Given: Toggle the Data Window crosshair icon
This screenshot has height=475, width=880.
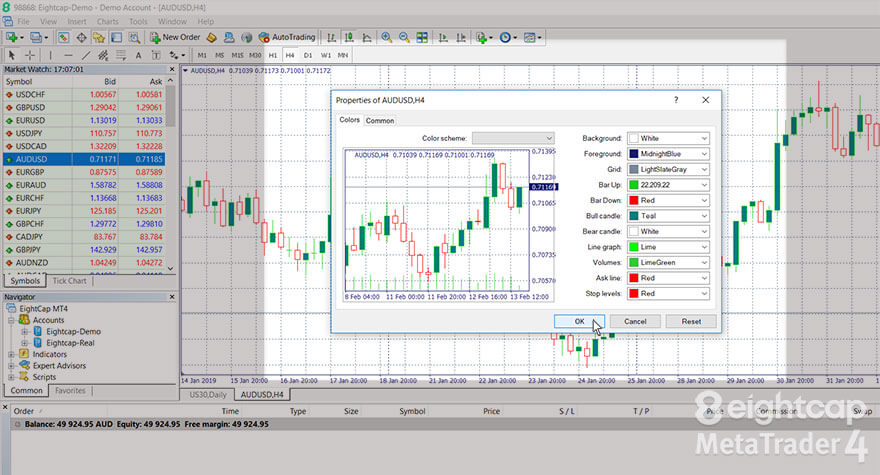Looking at the screenshot, I should pos(81,37).
